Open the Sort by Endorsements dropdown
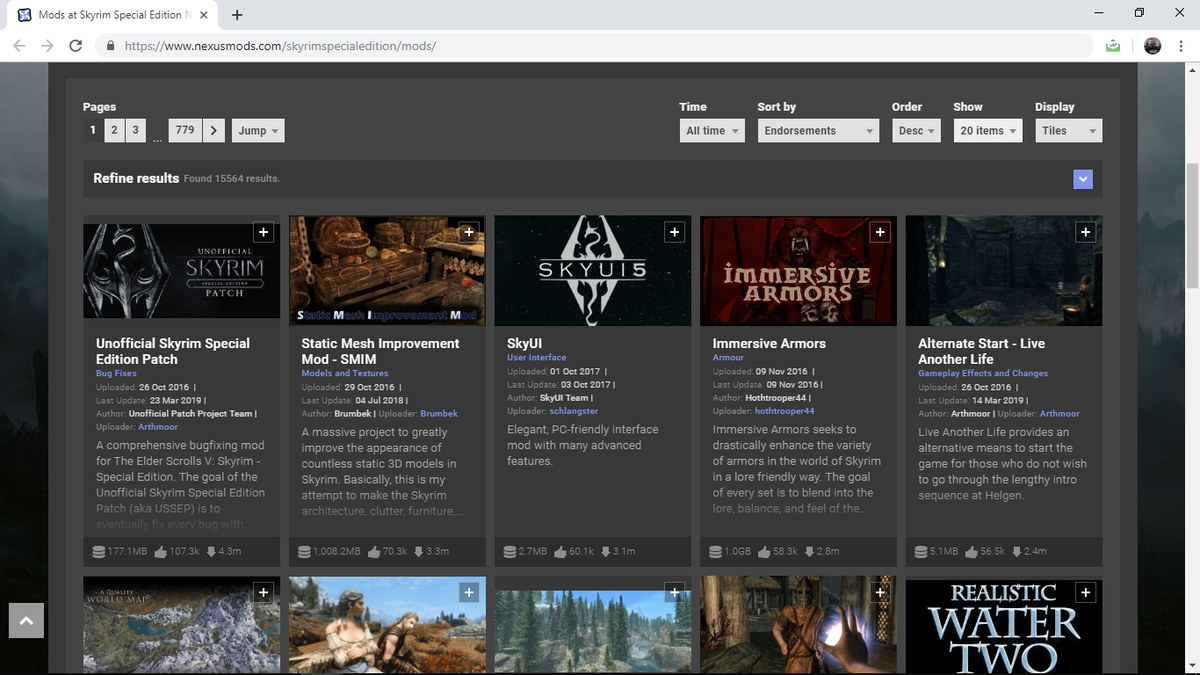Viewport: 1200px width, 675px height. (x=818, y=130)
